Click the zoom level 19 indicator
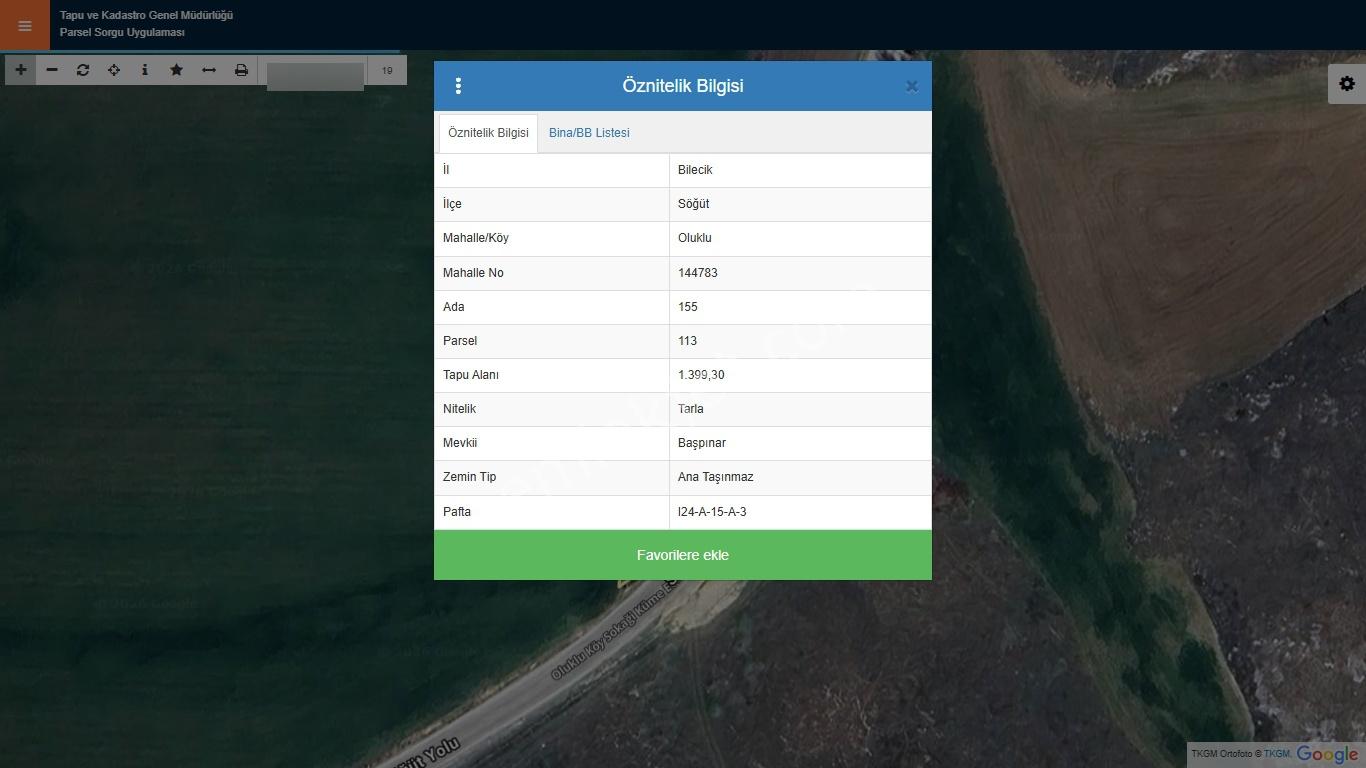 [x=387, y=70]
